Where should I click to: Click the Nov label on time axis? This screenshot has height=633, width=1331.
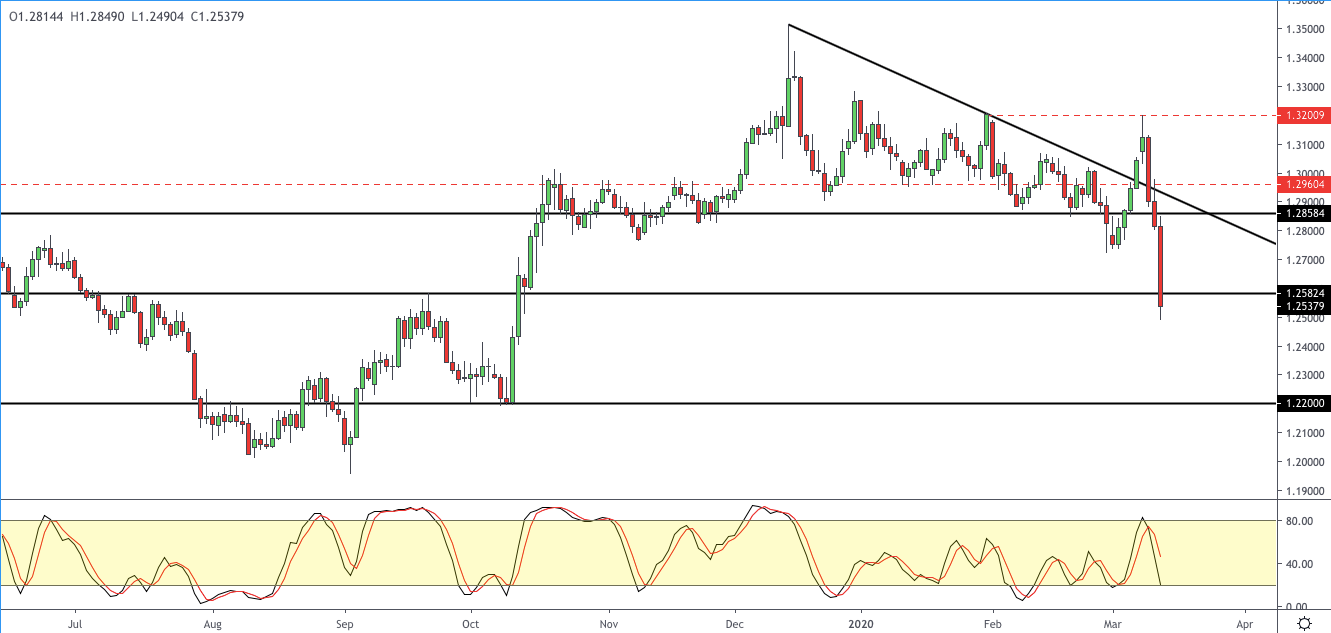607,622
